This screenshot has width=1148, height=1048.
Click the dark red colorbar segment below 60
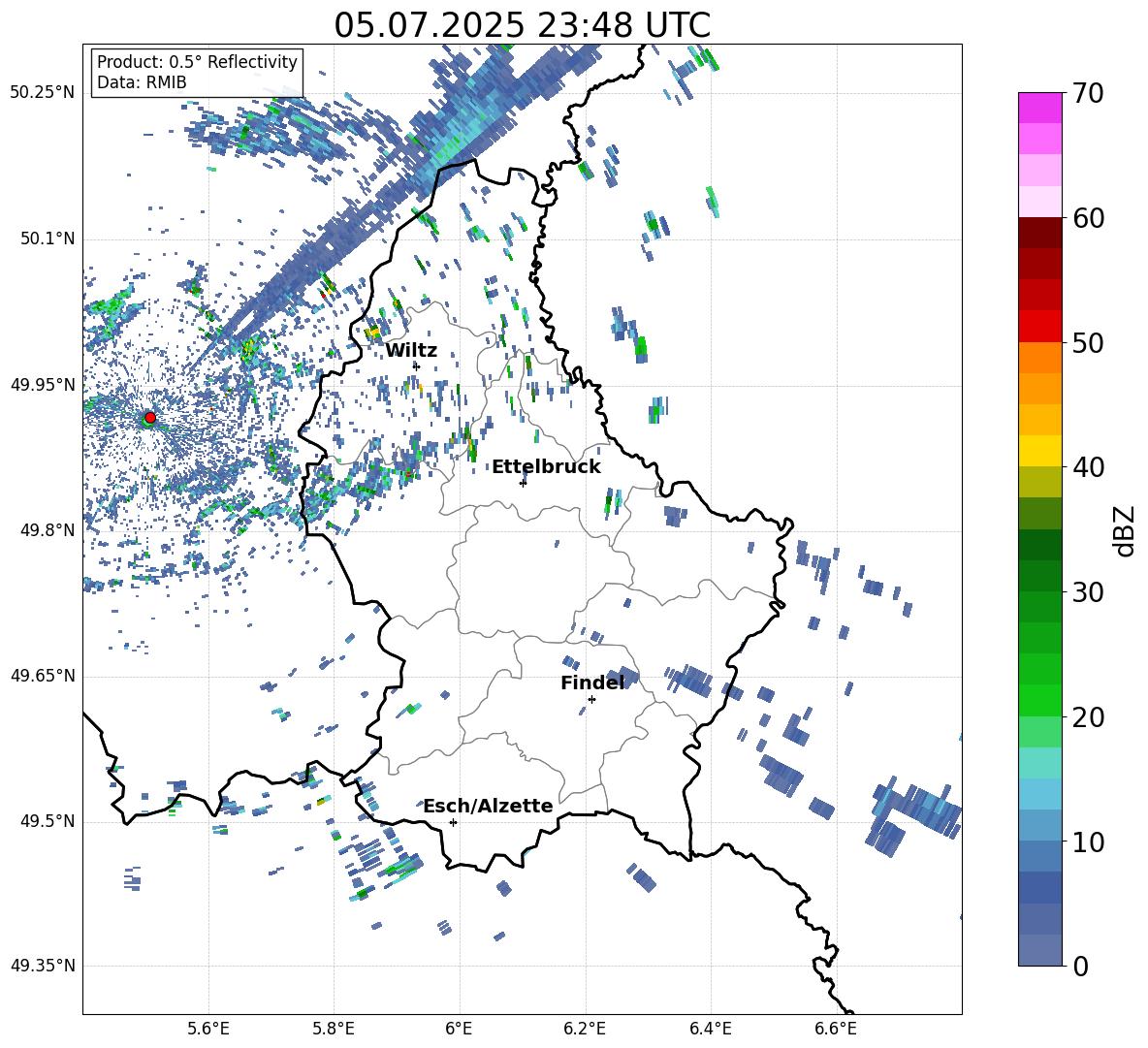pos(1040,233)
